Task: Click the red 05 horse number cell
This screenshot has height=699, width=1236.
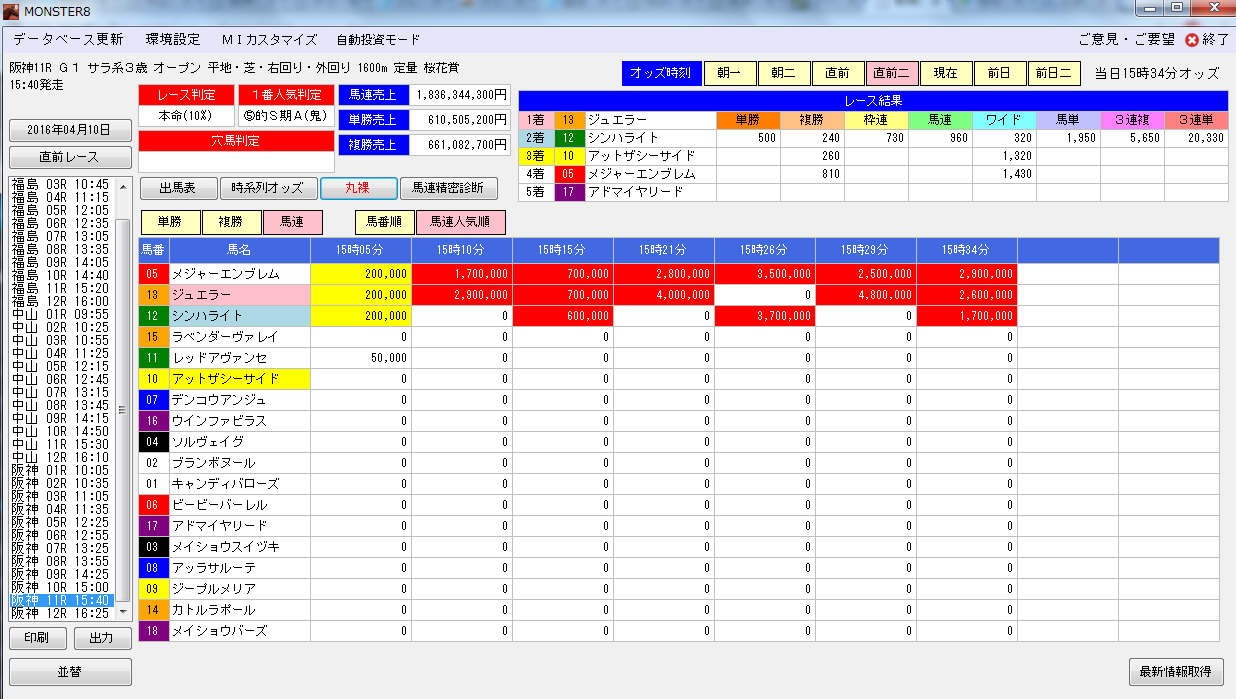Action: coord(153,273)
